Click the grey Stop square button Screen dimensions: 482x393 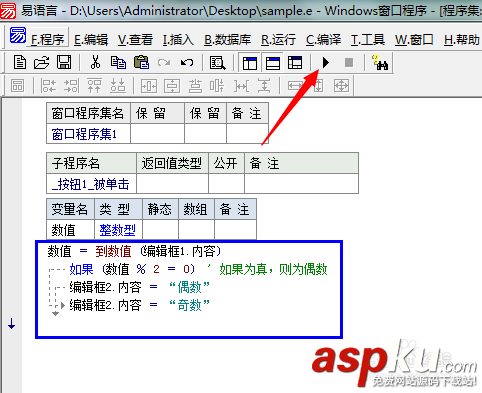coord(349,62)
